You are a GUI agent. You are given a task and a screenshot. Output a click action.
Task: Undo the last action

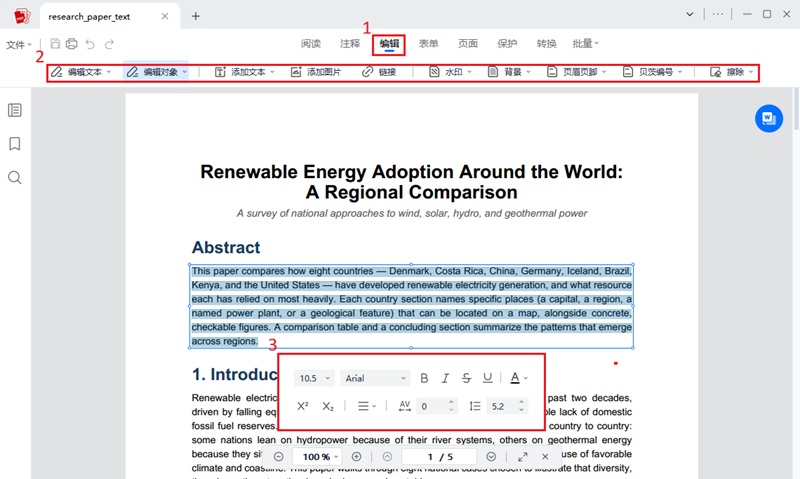tap(90, 44)
